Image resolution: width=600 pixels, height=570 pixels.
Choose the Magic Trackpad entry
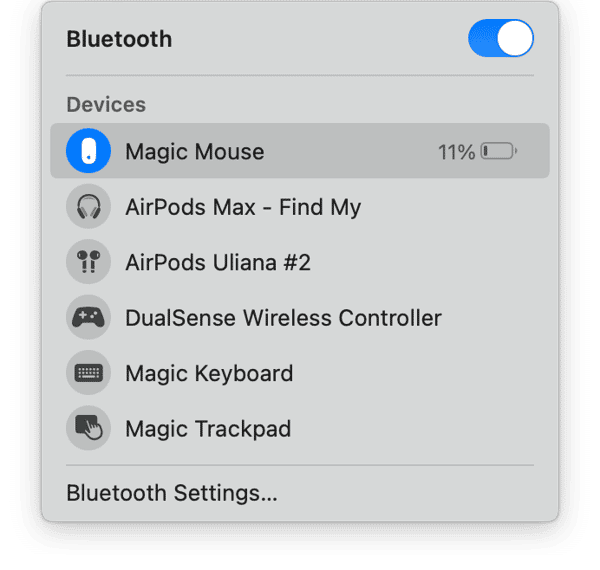(208, 429)
